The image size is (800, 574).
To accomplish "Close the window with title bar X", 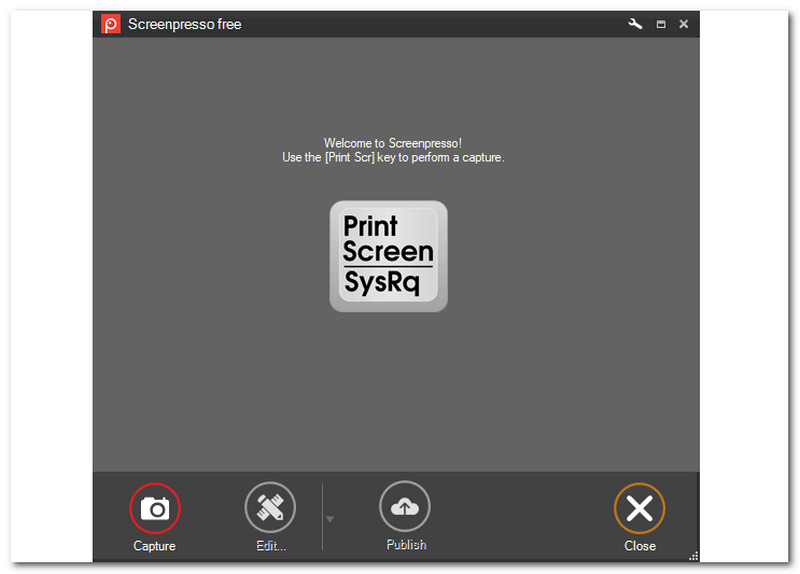I will (x=684, y=24).
